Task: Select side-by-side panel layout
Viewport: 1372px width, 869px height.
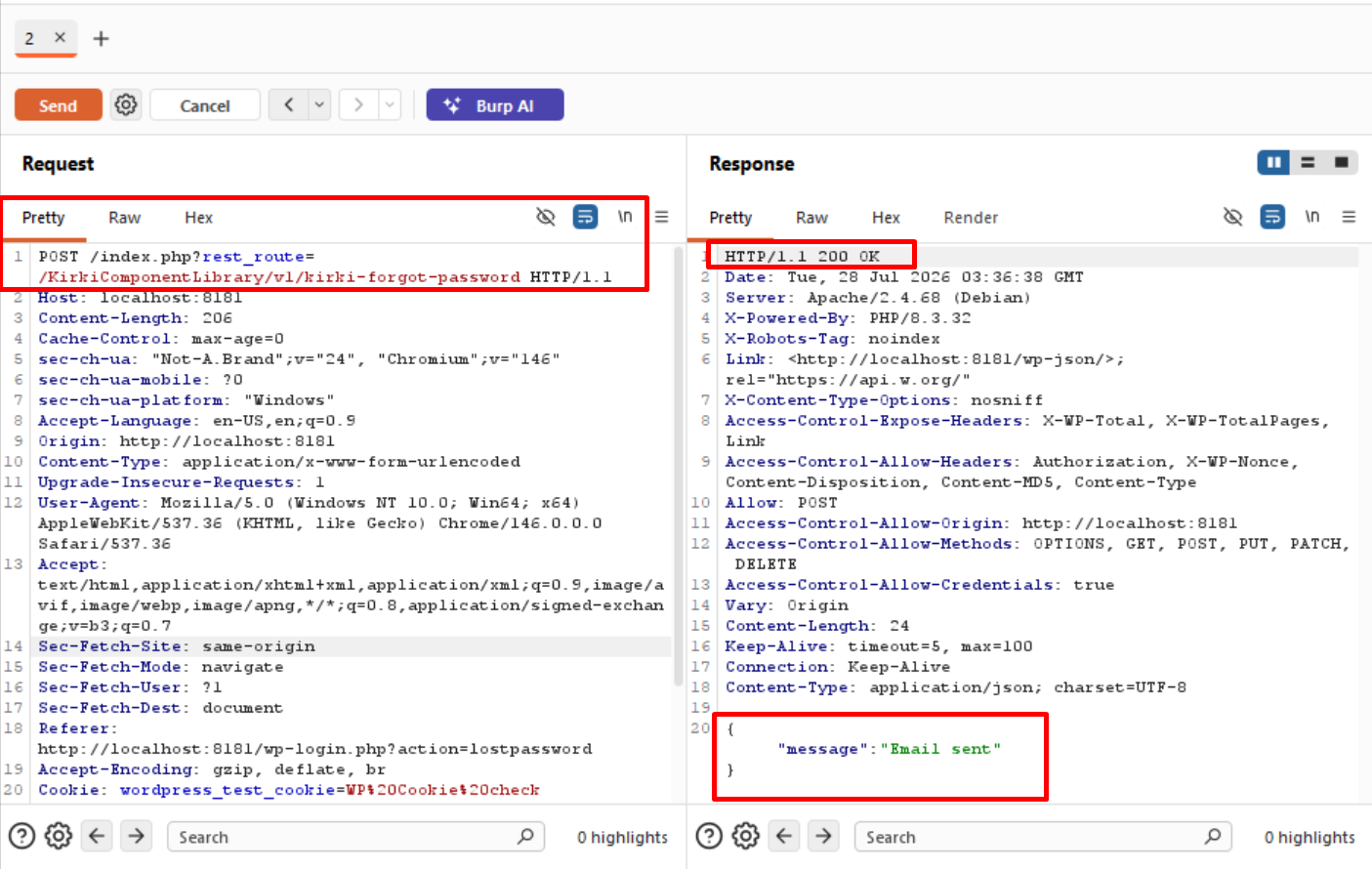Action: [1273, 162]
